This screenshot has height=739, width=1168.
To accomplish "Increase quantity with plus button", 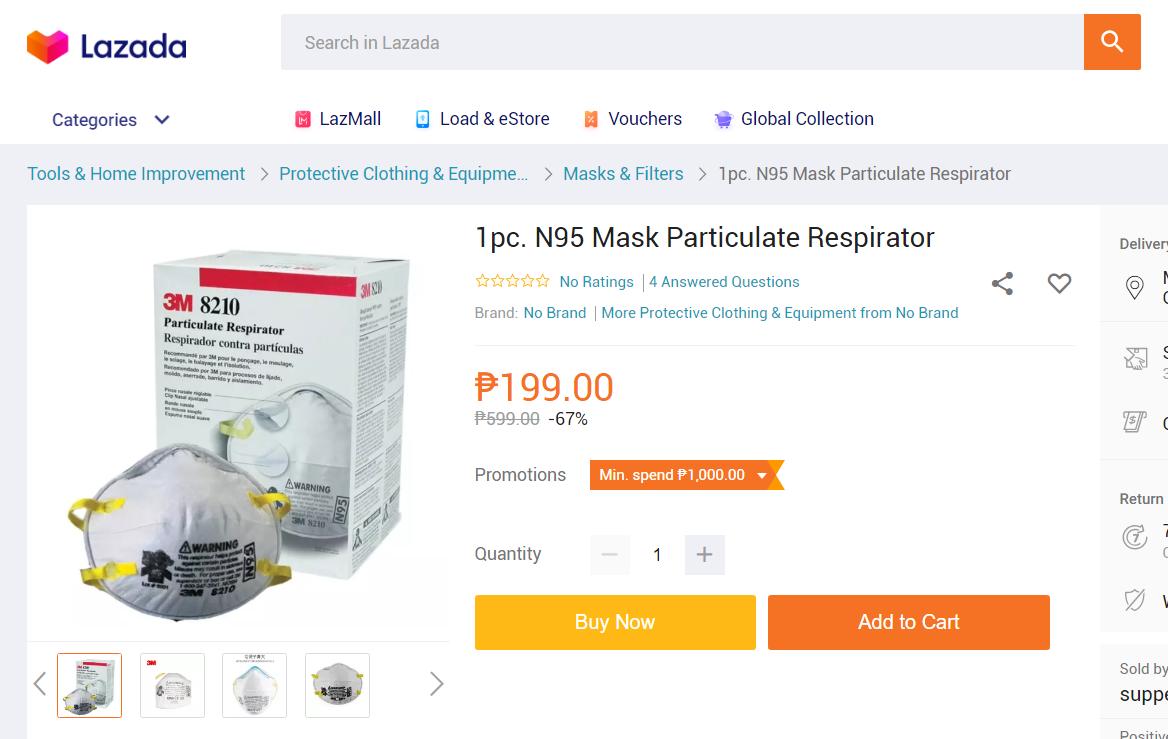I will (x=705, y=554).
